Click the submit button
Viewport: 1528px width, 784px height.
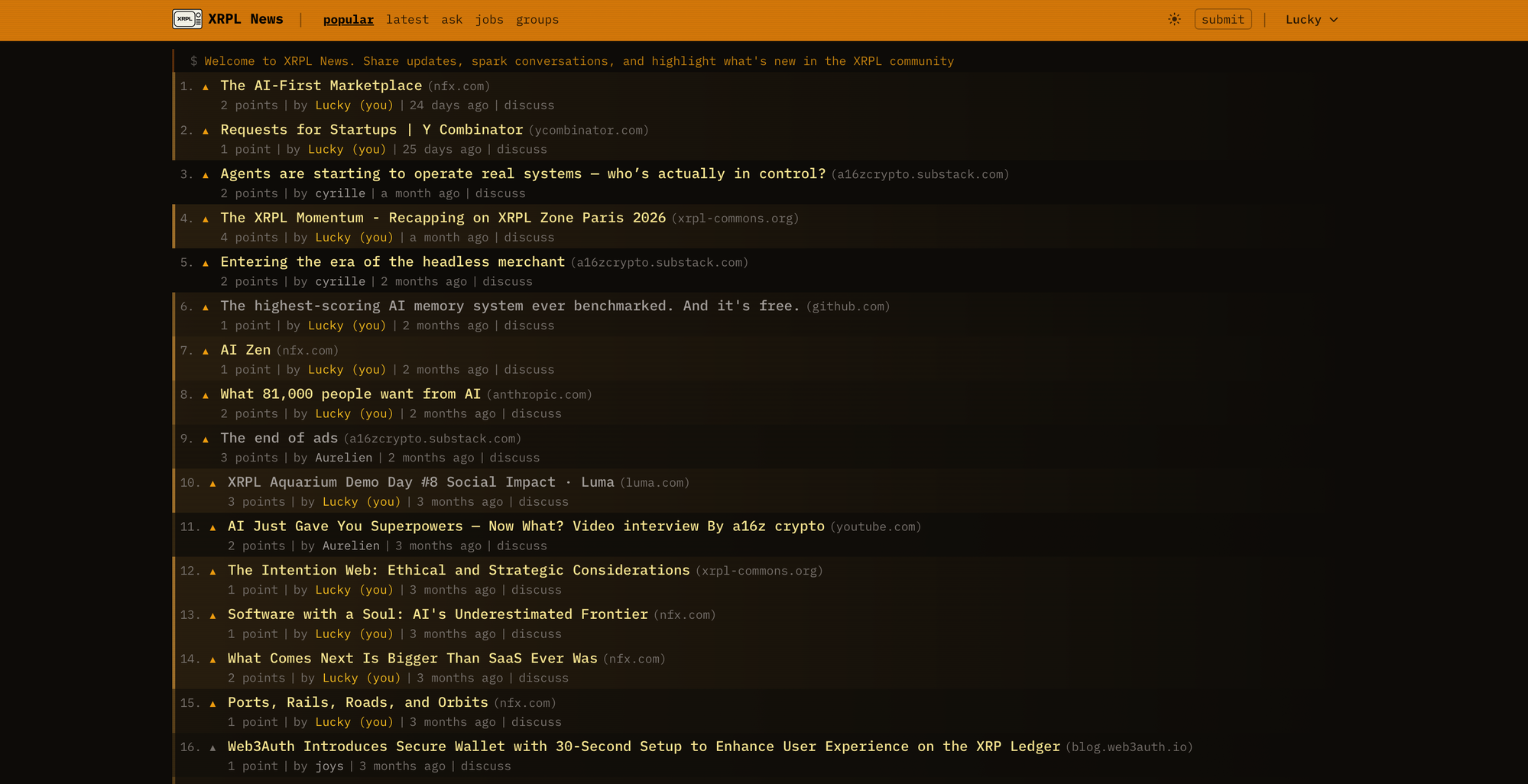[x=1223, y=19]
